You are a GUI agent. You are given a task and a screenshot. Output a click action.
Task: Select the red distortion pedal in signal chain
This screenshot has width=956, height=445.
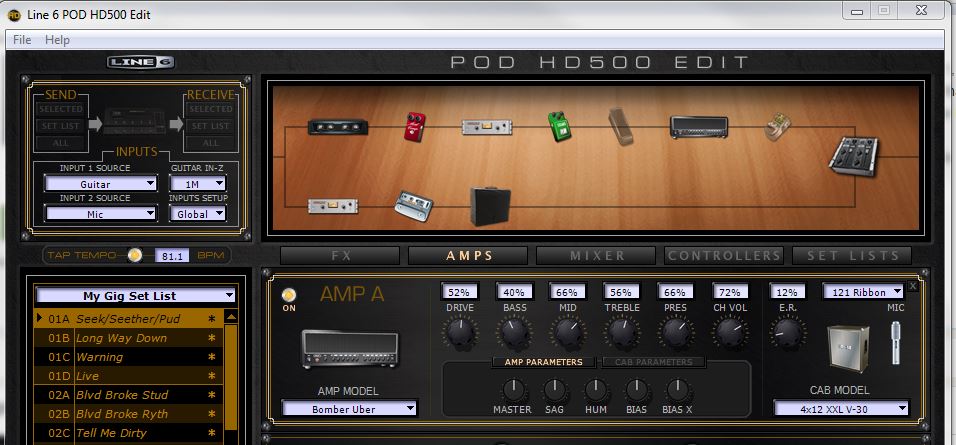click(x=415, y=127)
